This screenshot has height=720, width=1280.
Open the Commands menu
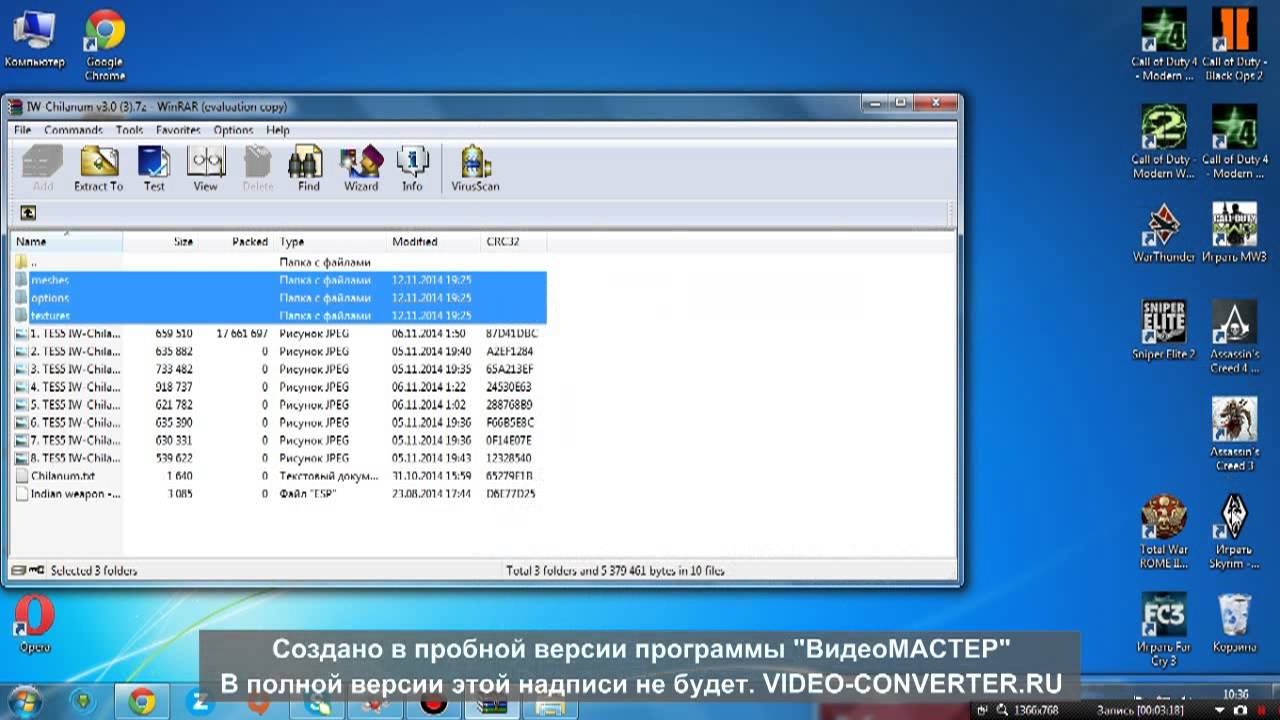pyautogui.click(x=73, y=130)
